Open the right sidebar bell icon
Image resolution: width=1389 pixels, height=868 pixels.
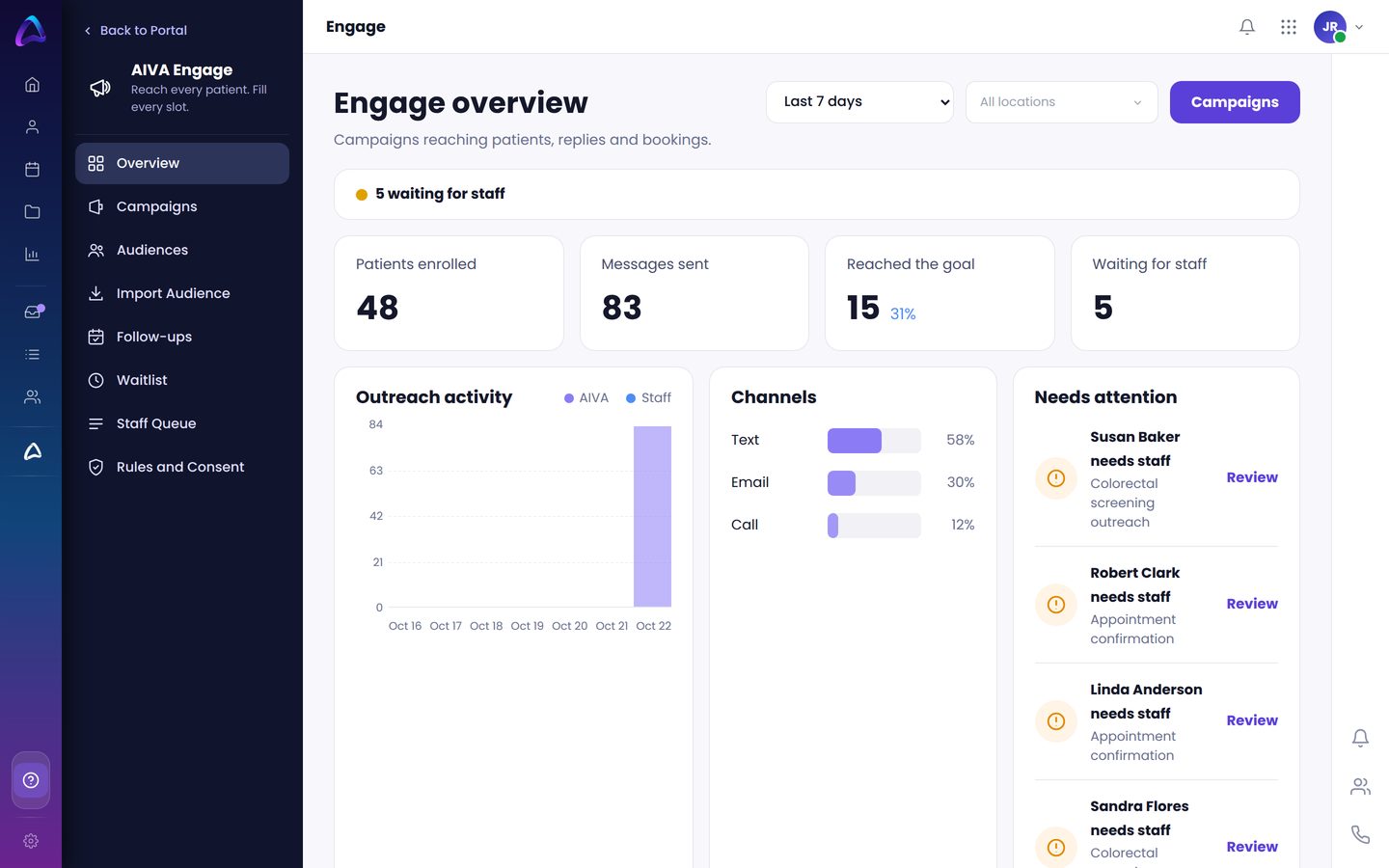(1360, 739)
